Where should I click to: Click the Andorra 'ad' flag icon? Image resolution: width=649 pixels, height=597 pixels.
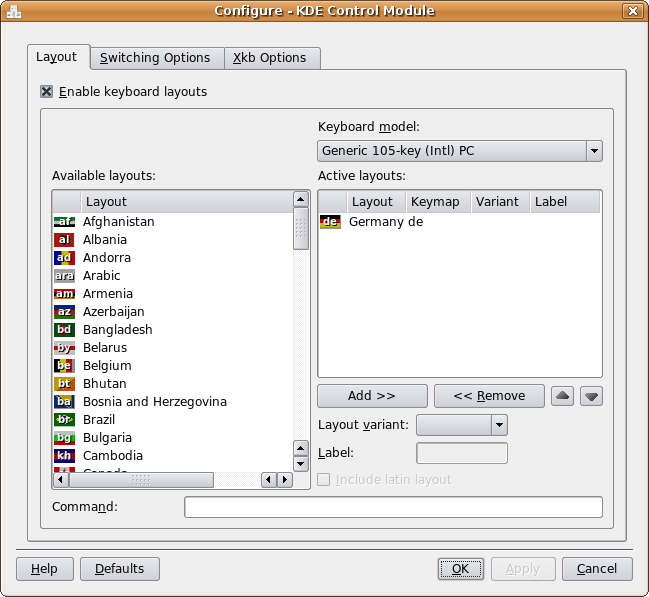click(x=64, y=258)
